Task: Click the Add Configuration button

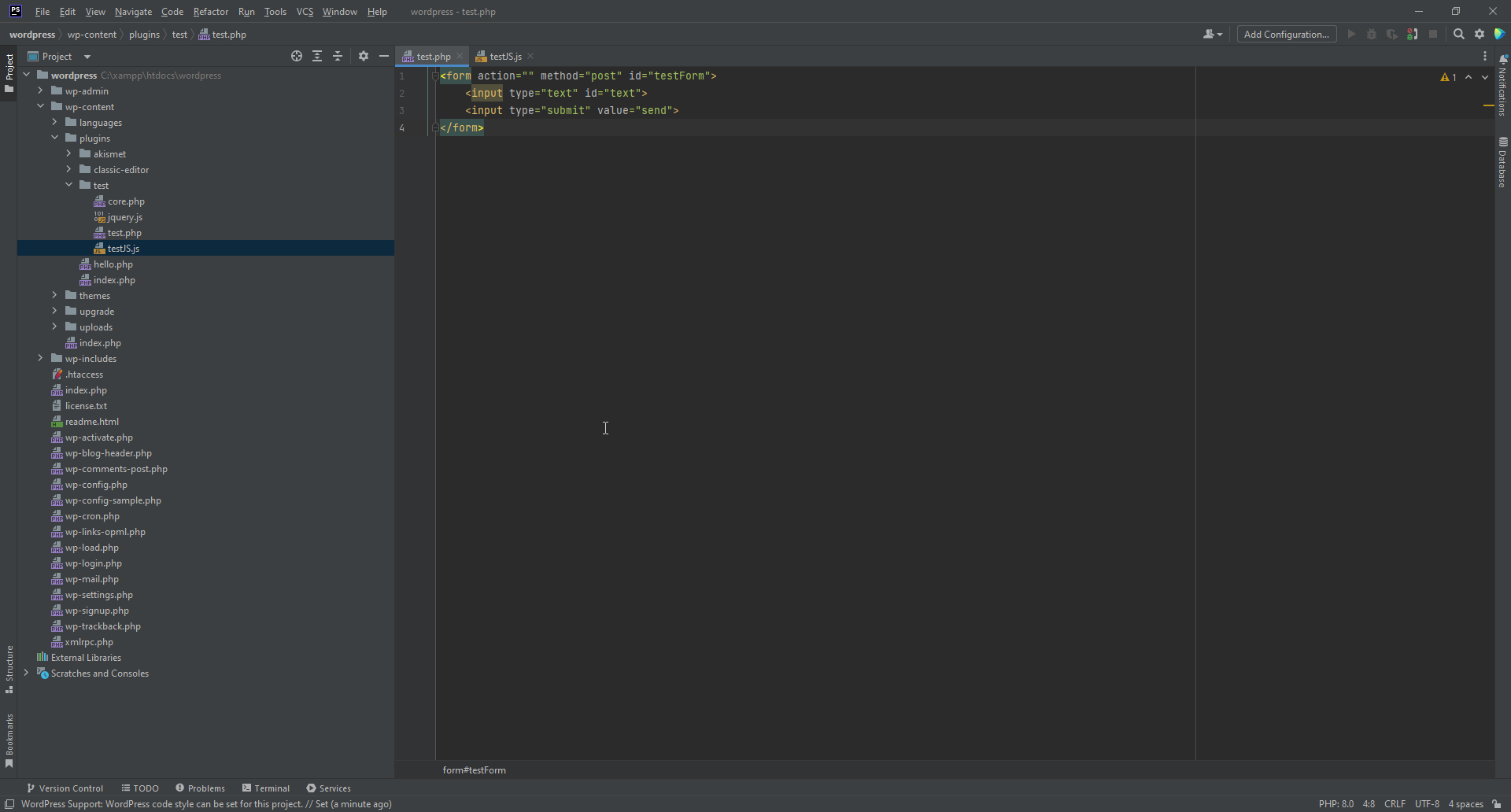Action: click(1287, 34)
